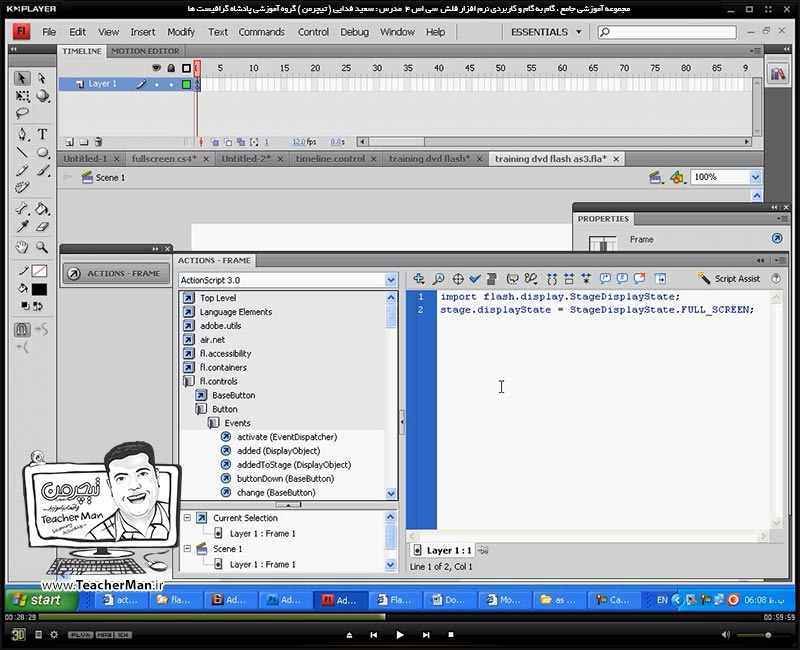This screenshot has width=800, height=650.
Task: Toggle Script Assist mode
Action: click(729, 279)
